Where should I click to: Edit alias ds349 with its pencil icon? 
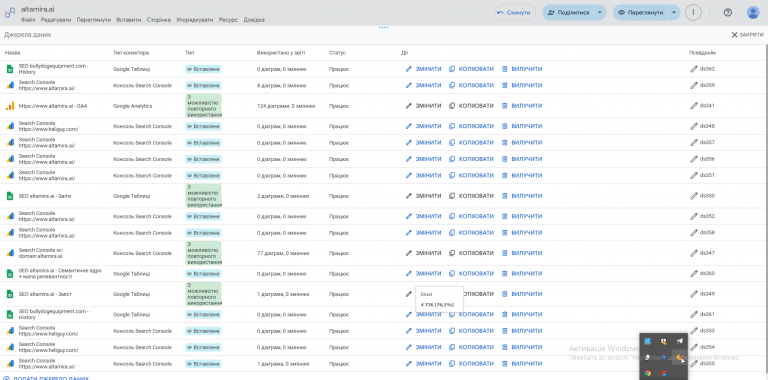694,294
